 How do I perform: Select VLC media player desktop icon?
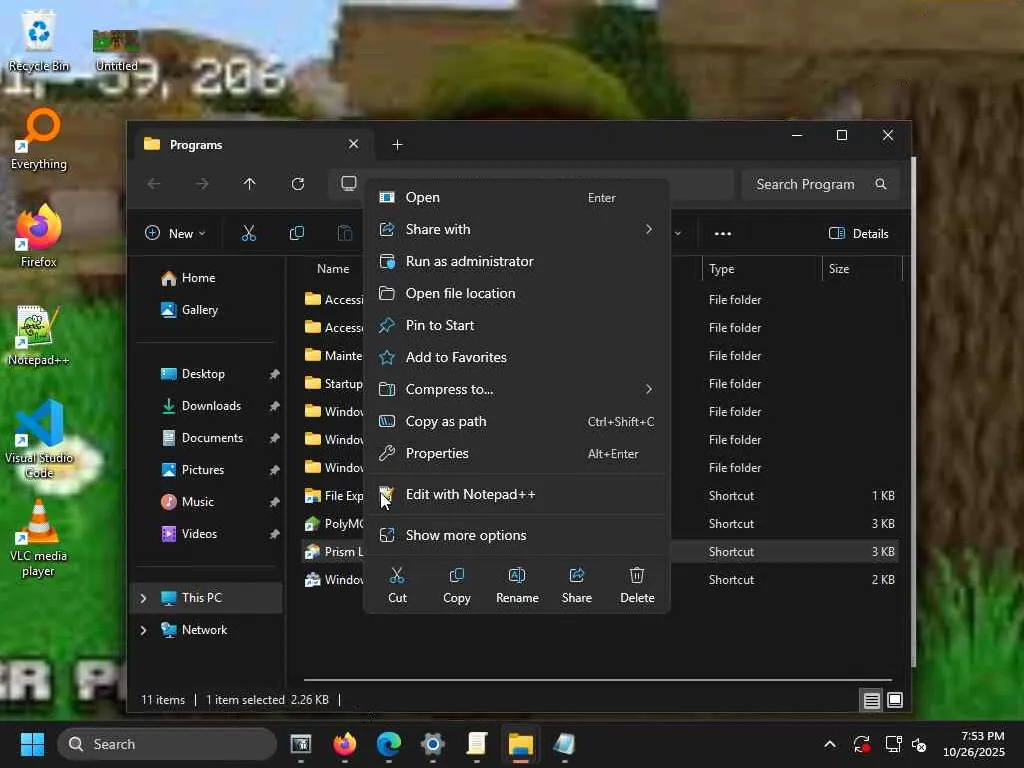39,538
